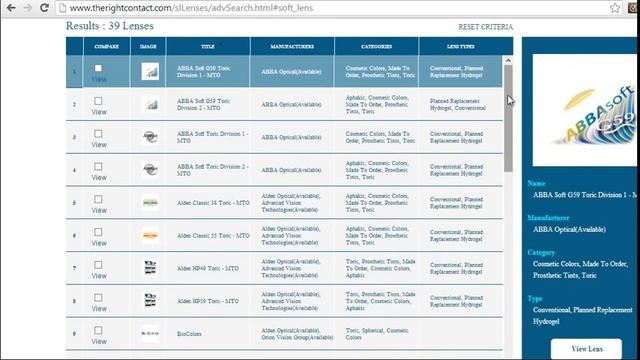Check compare box for Alden HP59 Toric

coord(98,298)
